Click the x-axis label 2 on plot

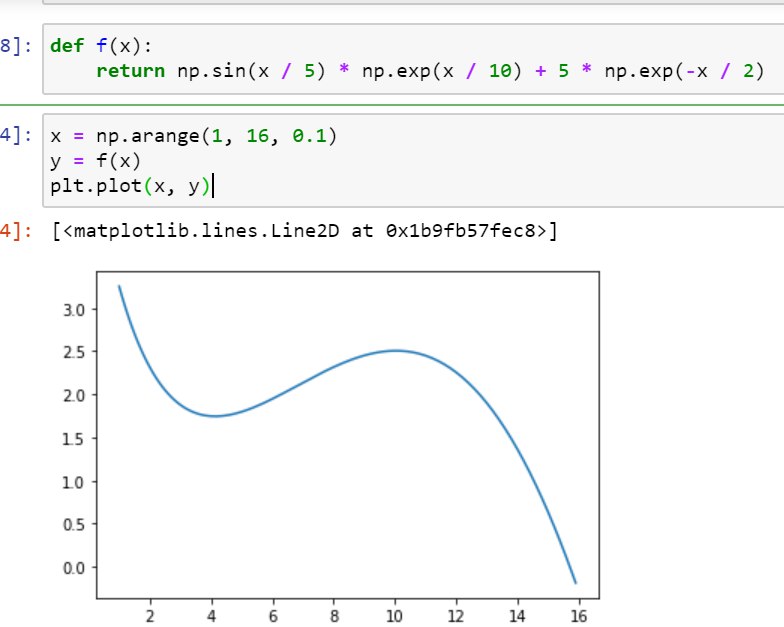(x=150, y=616)
